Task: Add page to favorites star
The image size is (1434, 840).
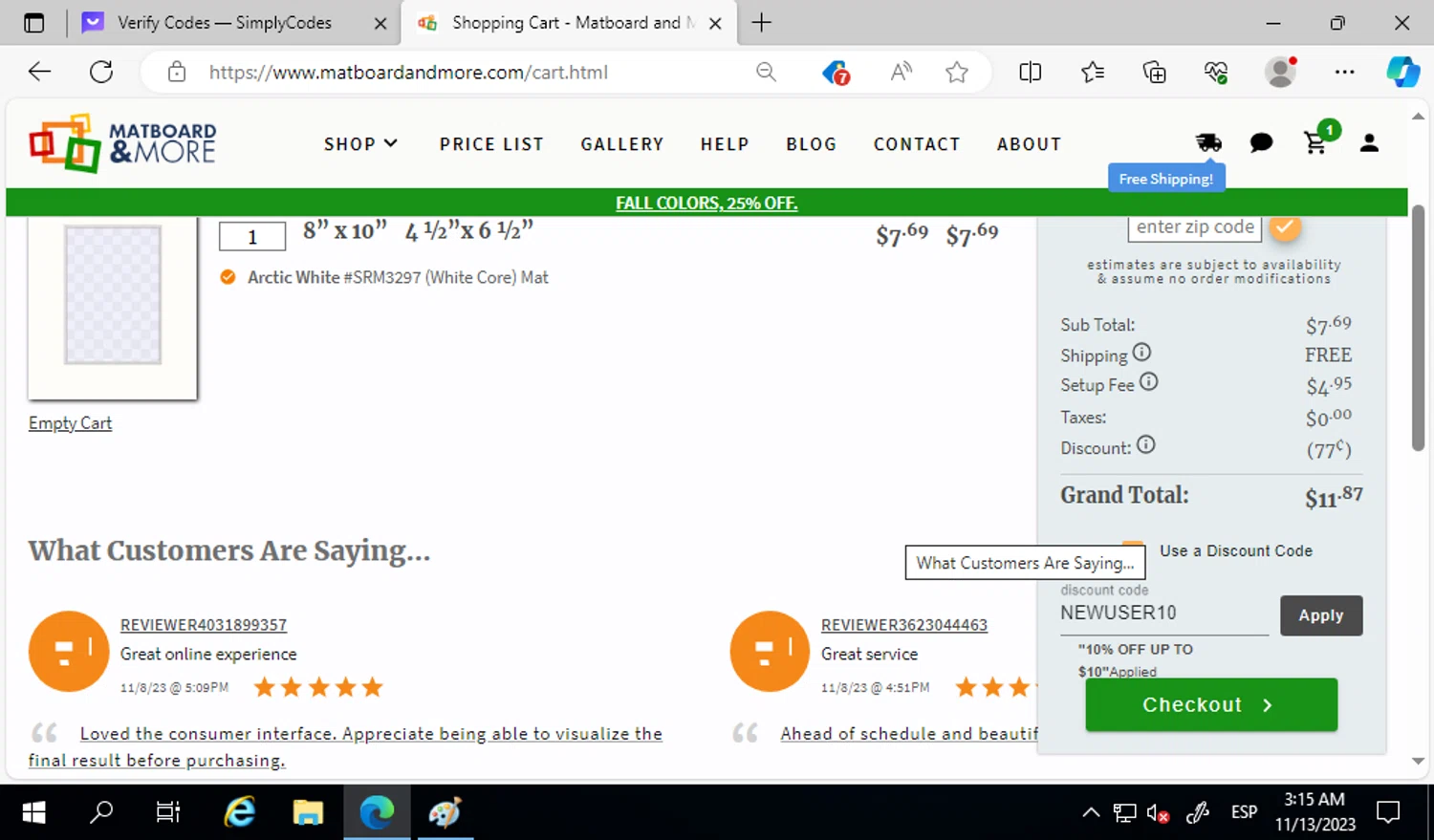Action: pos(957,72)
